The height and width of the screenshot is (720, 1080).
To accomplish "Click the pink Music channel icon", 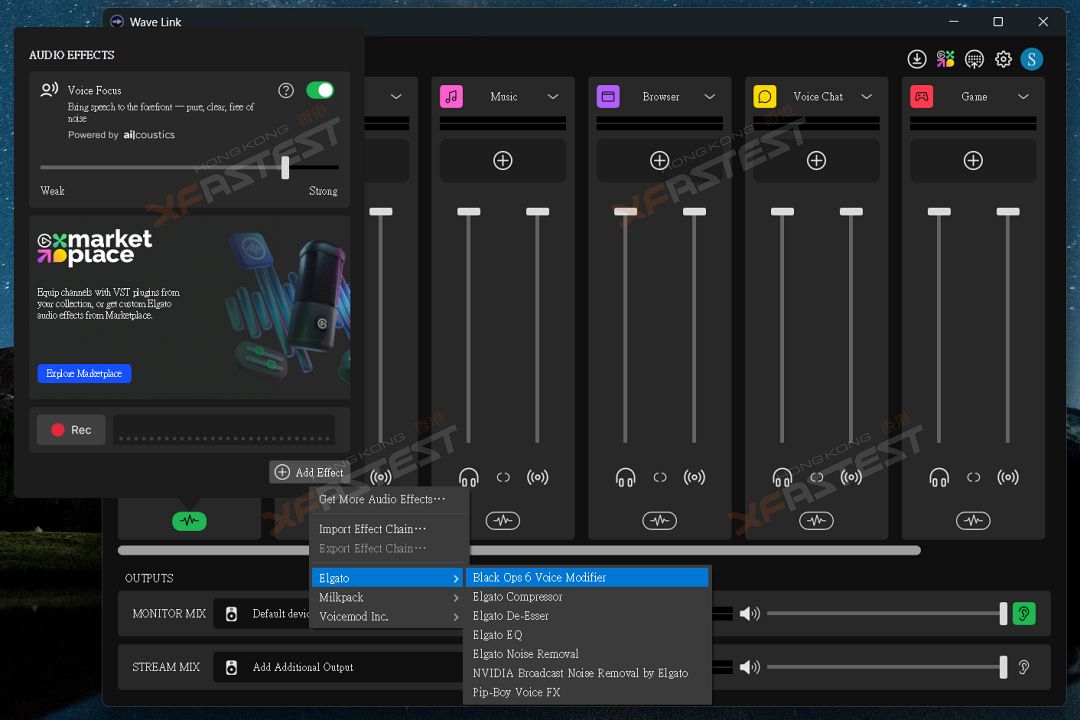I will 451,96.
